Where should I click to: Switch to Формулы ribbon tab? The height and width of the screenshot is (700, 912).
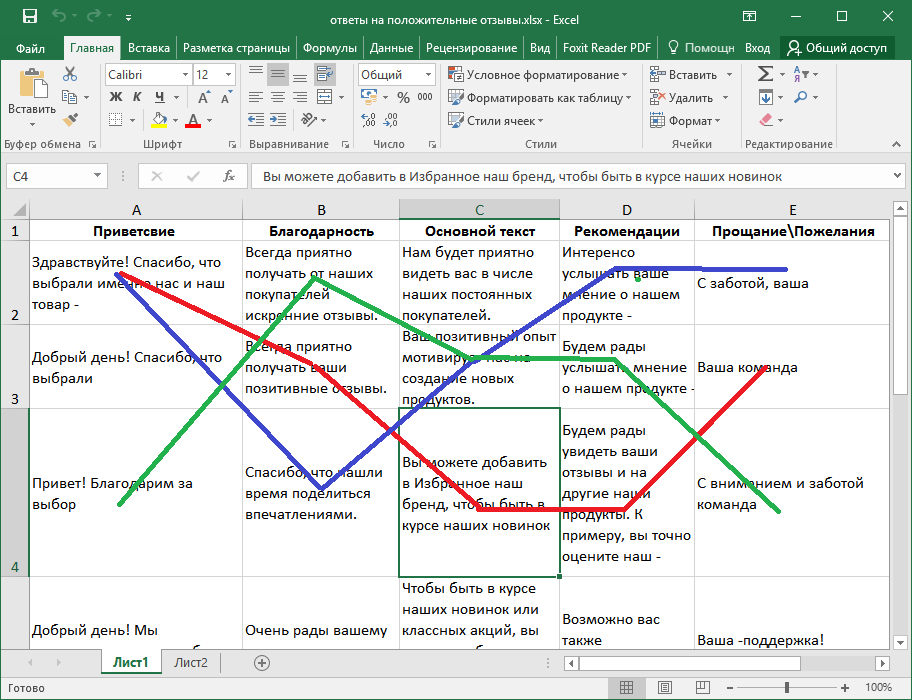pos(330,48)
